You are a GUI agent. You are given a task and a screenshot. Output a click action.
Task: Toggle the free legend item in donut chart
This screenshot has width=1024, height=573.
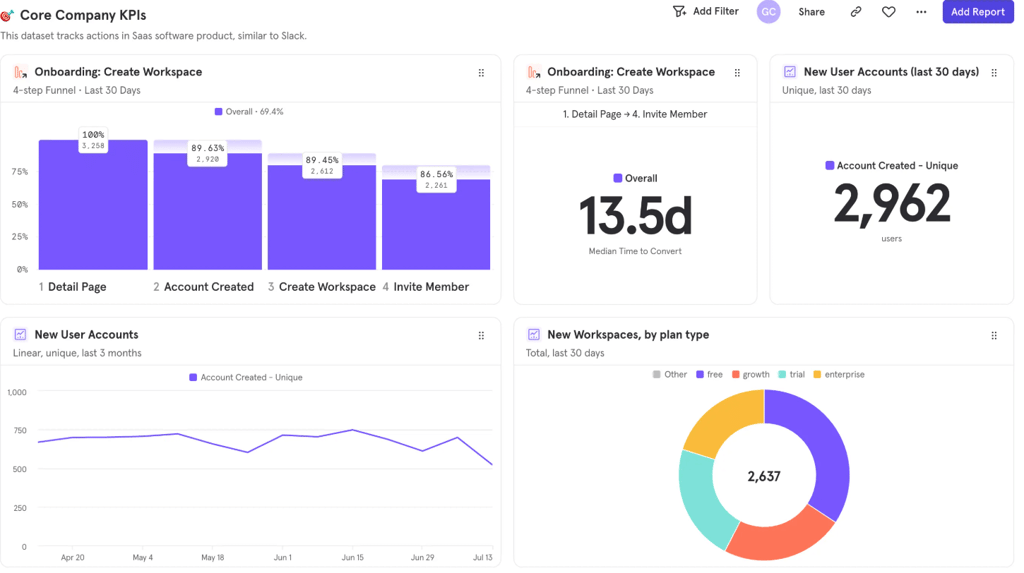click(709, 374)
